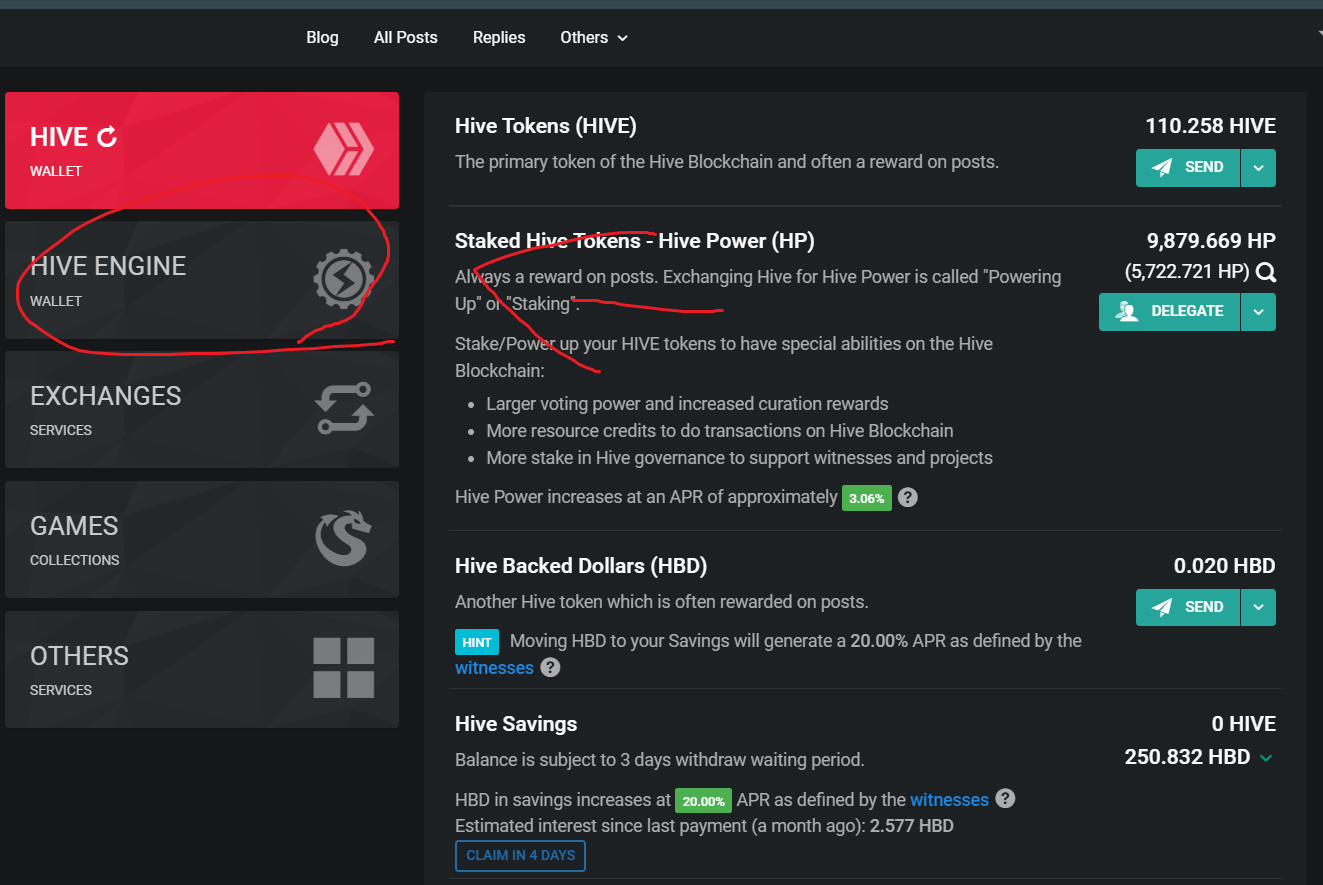
Task: Follow the witnesses link in Hive Savings
Action: point(949,800)
